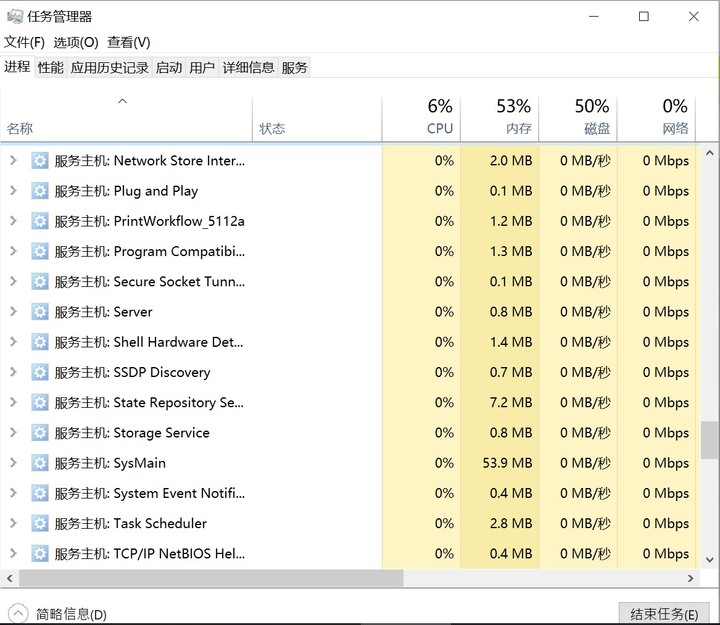Click the horizontal scrollbar thumb
Screen dimensions: 720x625
(x=211, y=578)
